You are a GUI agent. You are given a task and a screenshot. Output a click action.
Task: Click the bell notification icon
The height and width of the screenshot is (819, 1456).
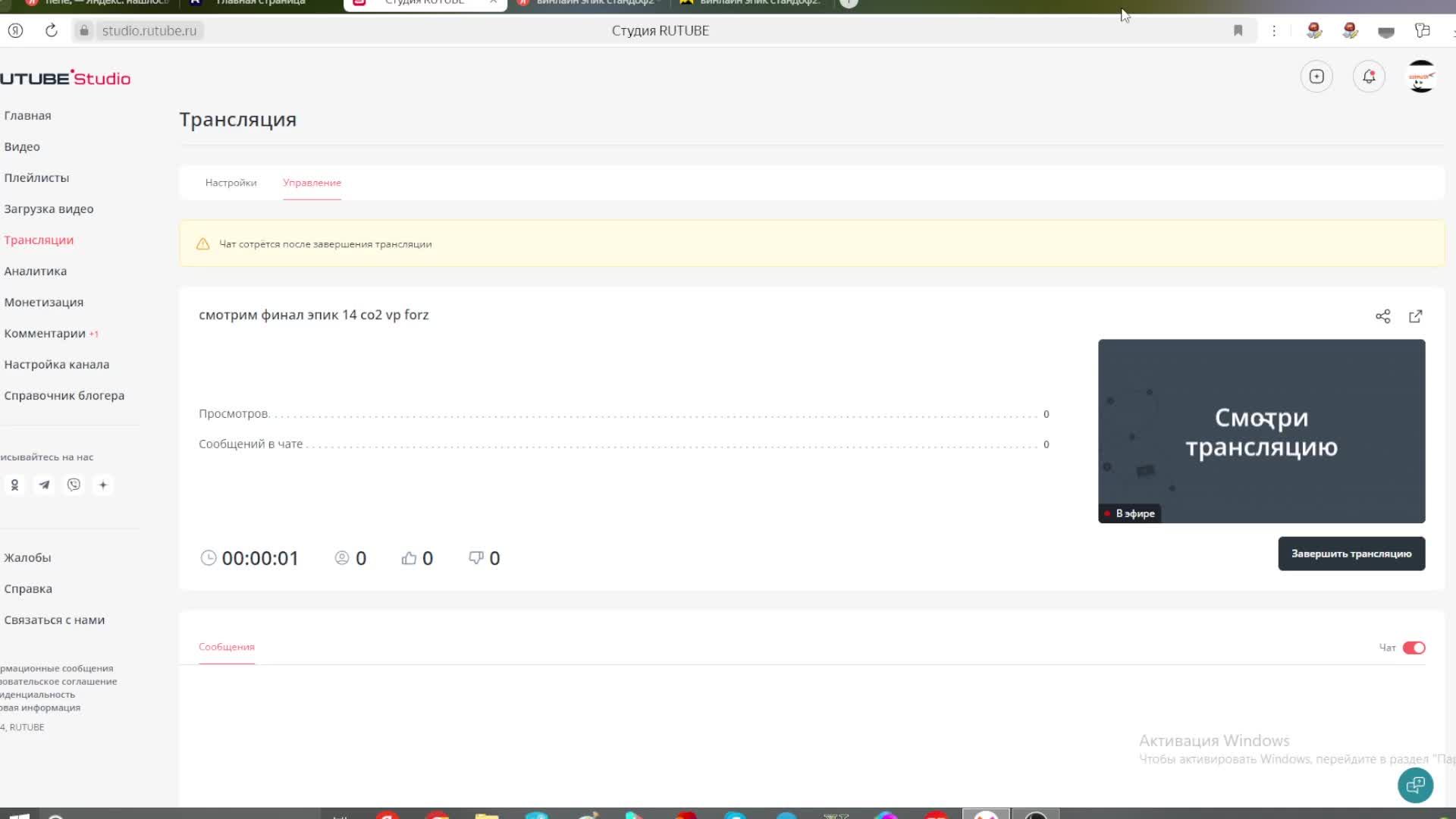click(x=1368, y=77)
